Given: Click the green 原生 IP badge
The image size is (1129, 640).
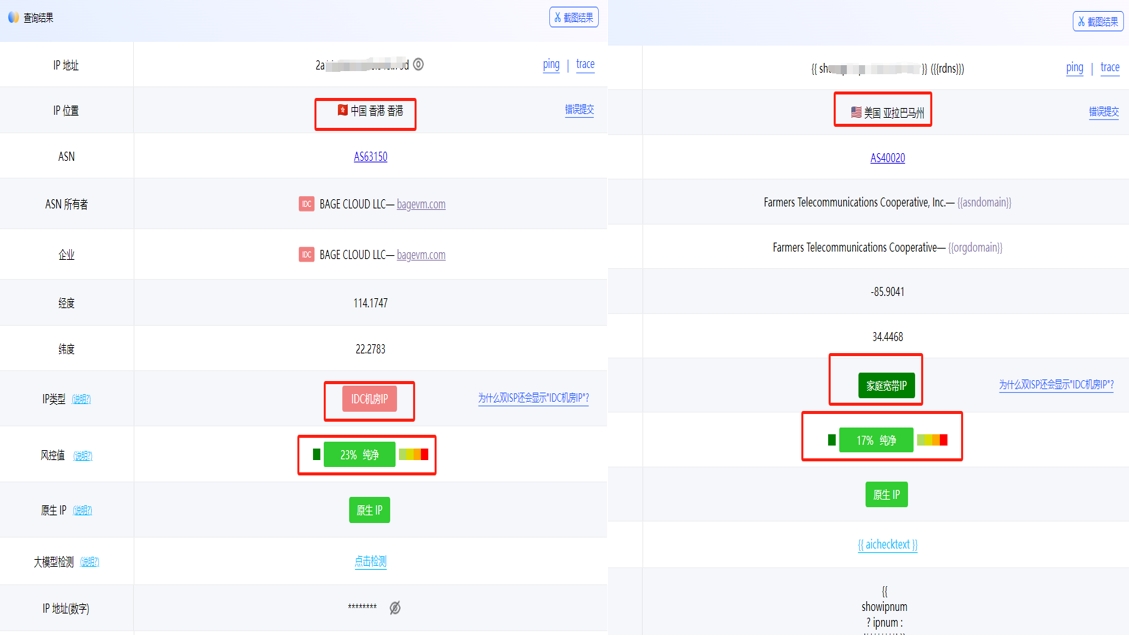Looking at the screenshot, I should (x=368, y=509).
